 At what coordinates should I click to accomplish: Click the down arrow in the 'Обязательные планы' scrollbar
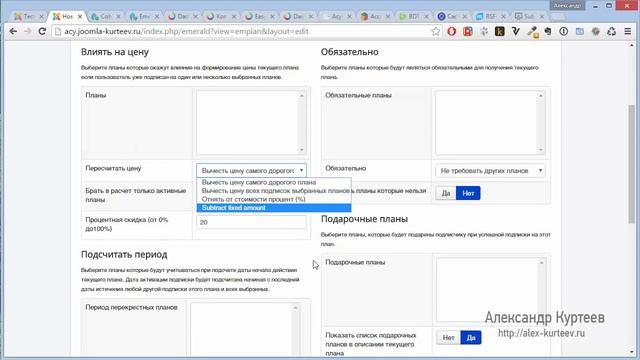541,150
